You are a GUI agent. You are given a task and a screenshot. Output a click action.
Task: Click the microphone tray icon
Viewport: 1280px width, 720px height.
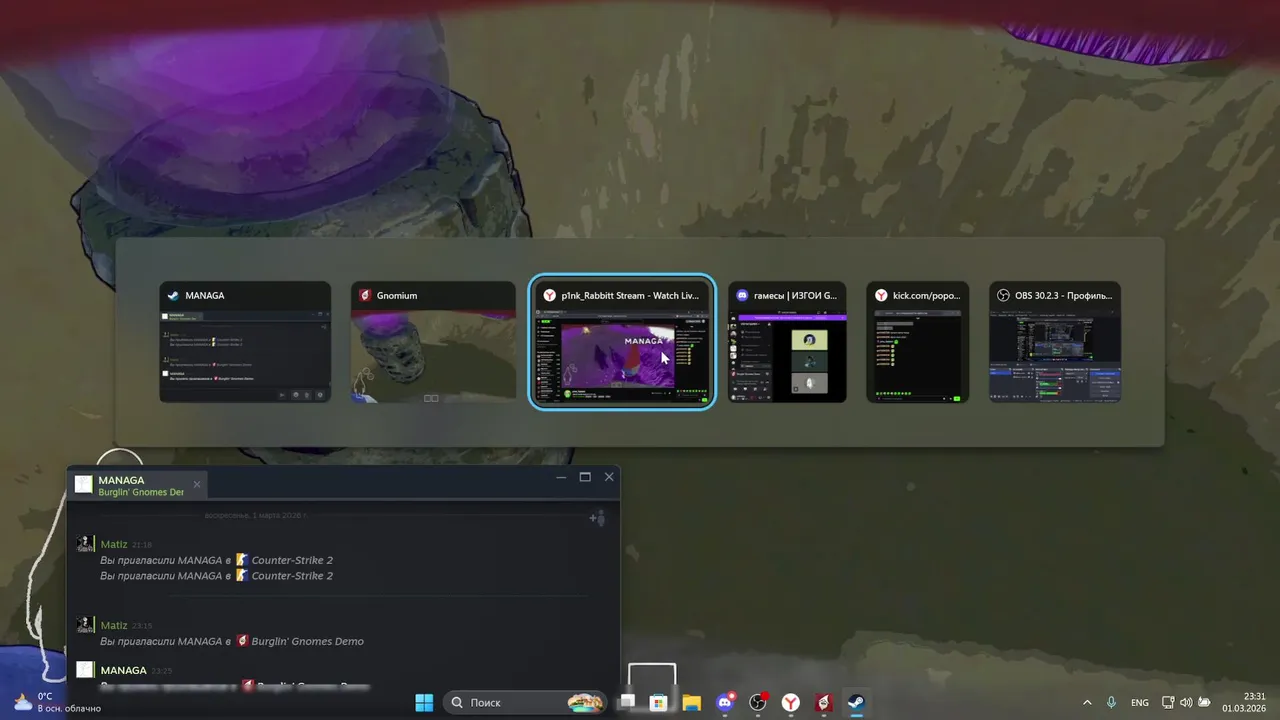coord(1112,703)
